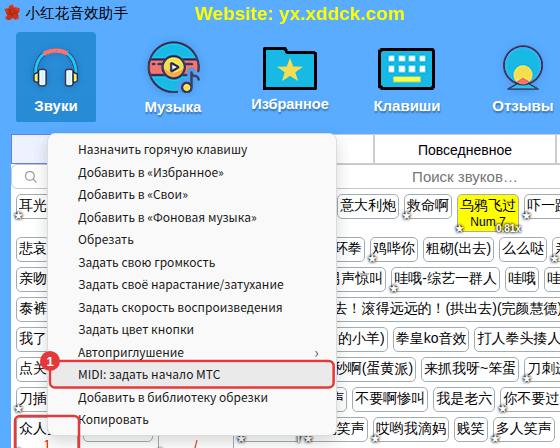
Task: Choose Задать скорость воспроизведения
Action: (192, 307)
